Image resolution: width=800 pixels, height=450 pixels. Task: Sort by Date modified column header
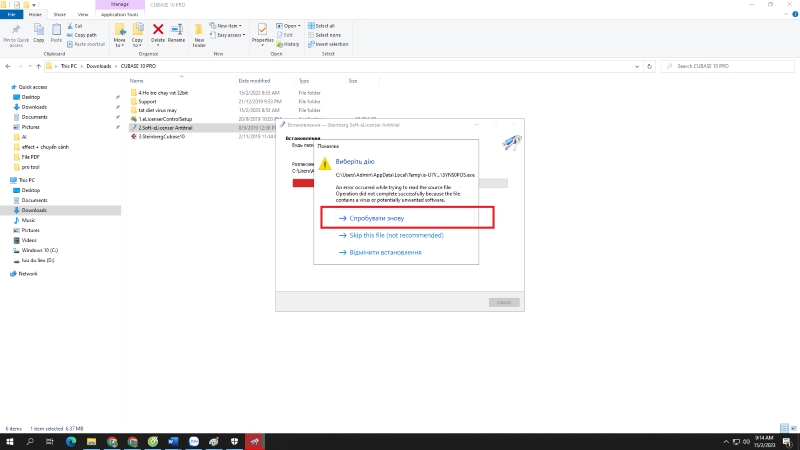click(254, 81)
